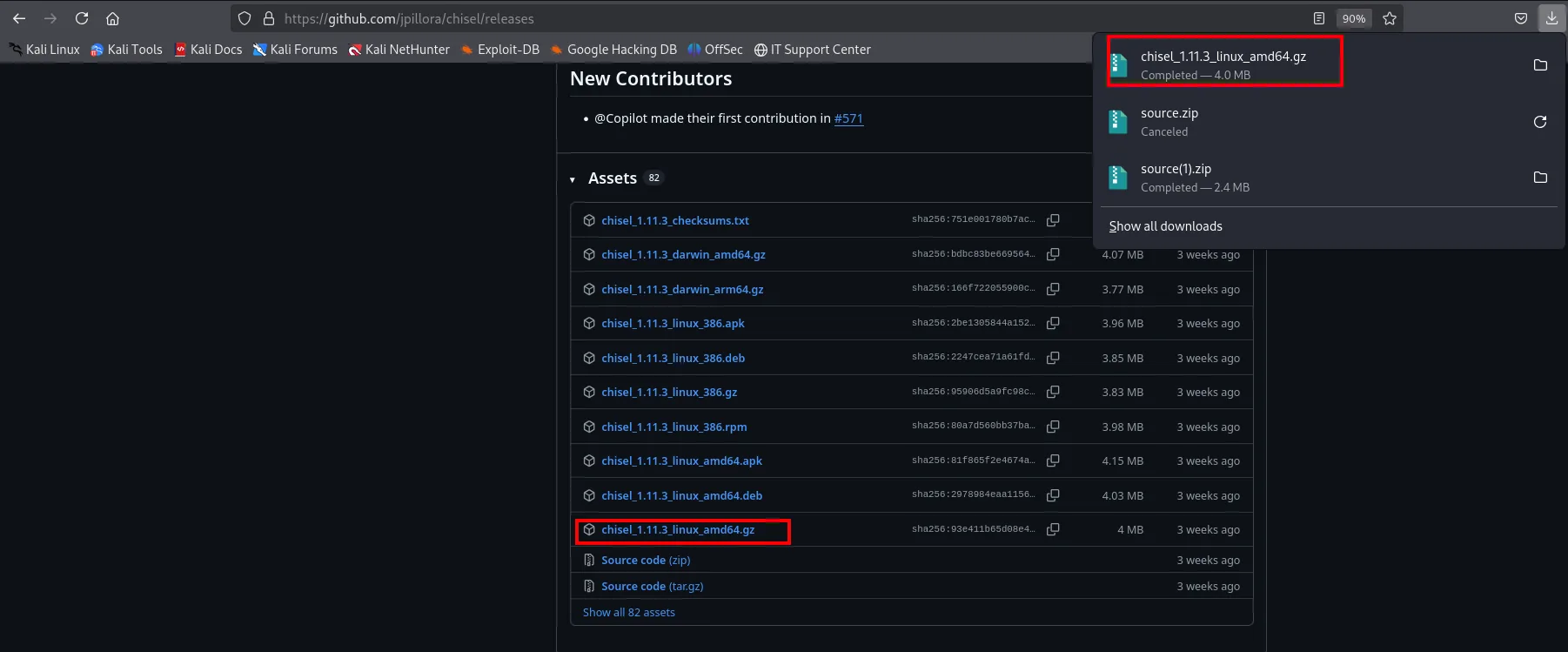Open containing folder for source(1).zip
1568x652 pixels.
(x=1540, y=178)
